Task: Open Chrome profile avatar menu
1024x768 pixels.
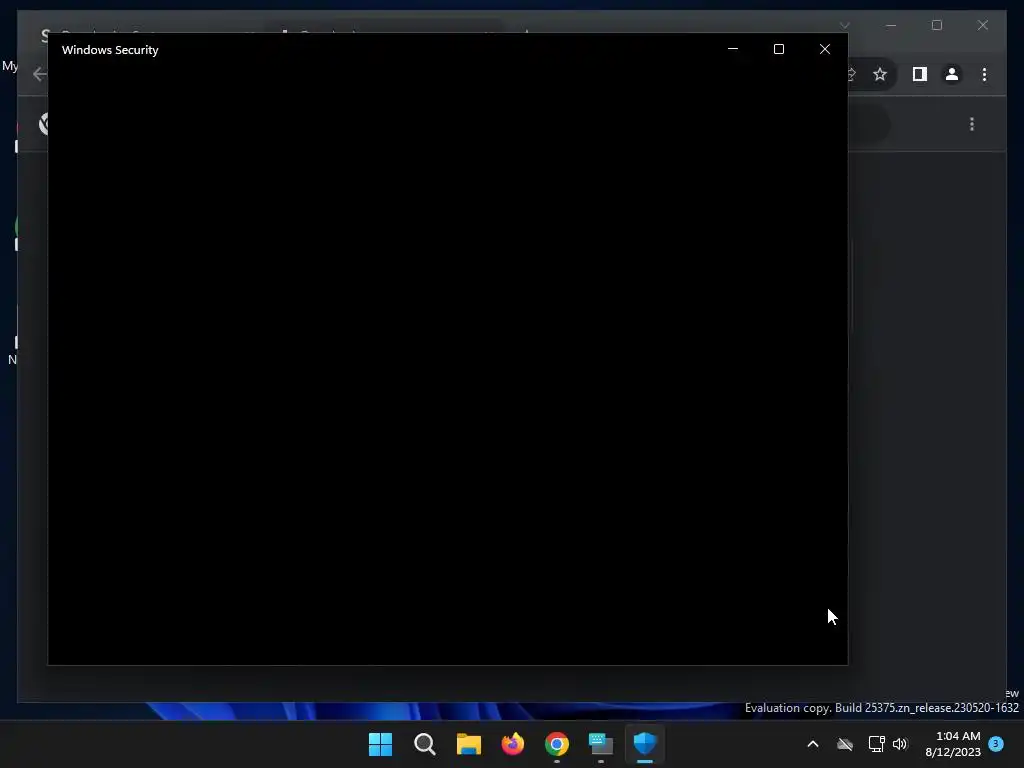Action: [x=952, y=74]
